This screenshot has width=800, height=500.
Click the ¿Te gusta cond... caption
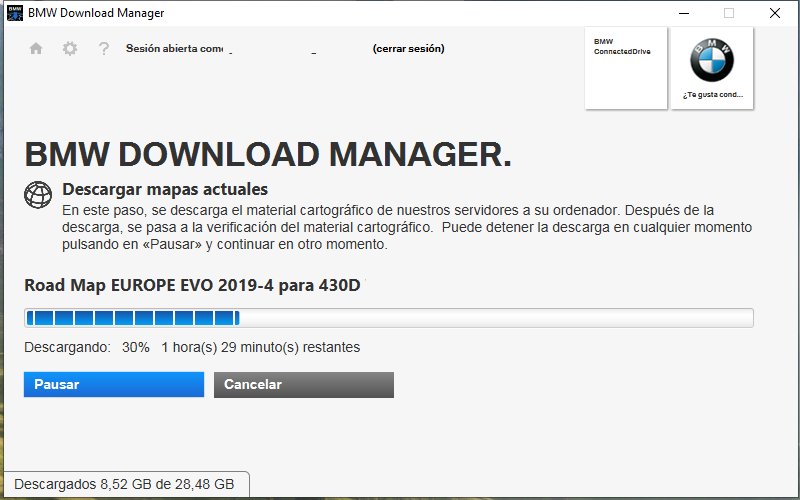click(713, 95)
